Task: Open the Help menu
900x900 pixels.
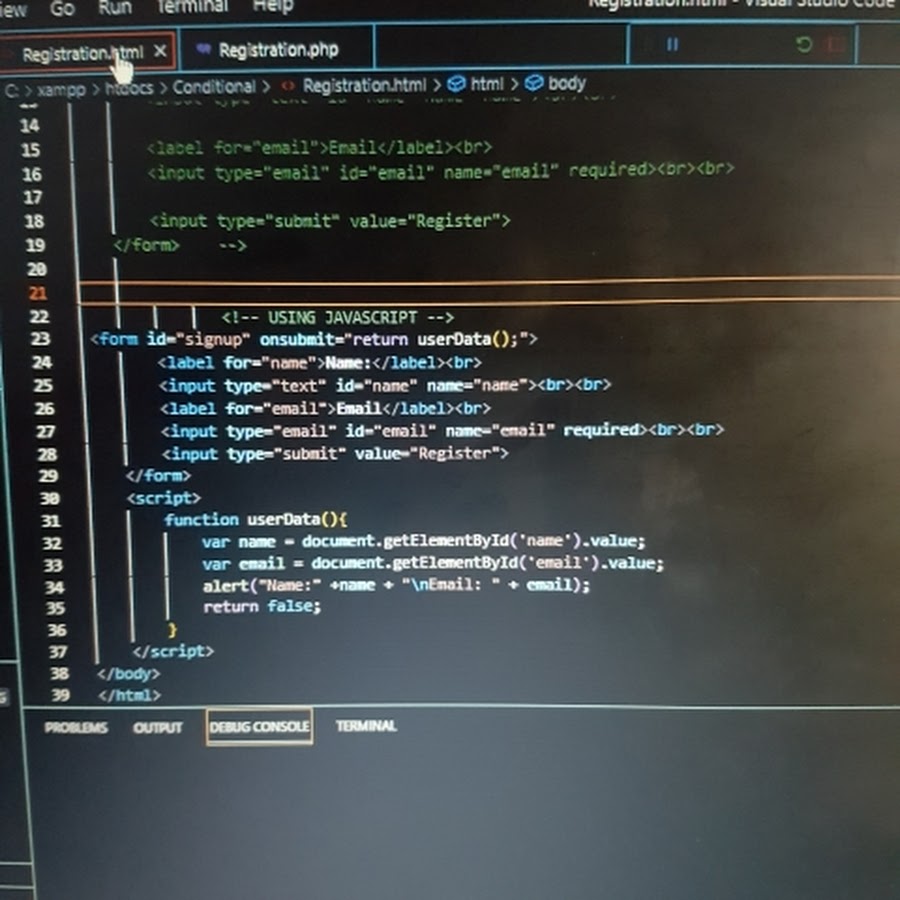Action: pyautogui.click(x=273, y=6)
